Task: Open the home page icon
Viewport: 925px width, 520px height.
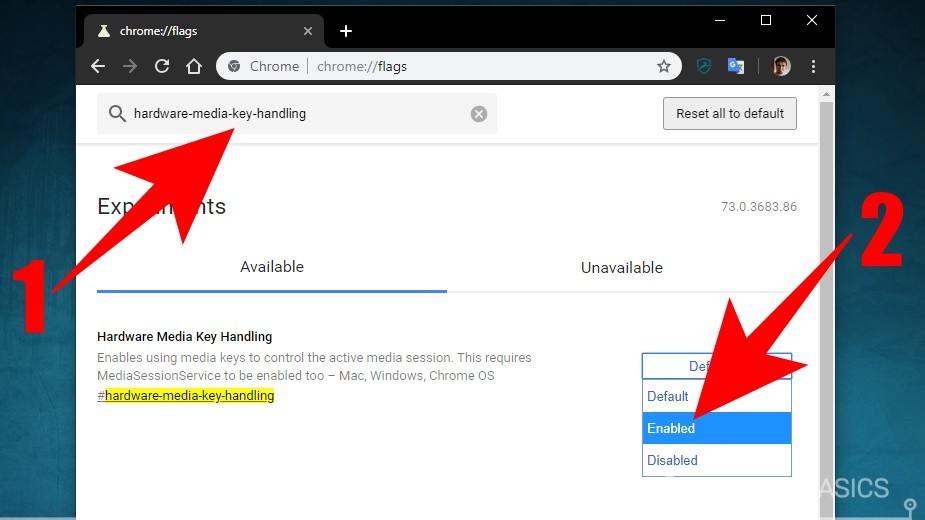Action: 194,66
